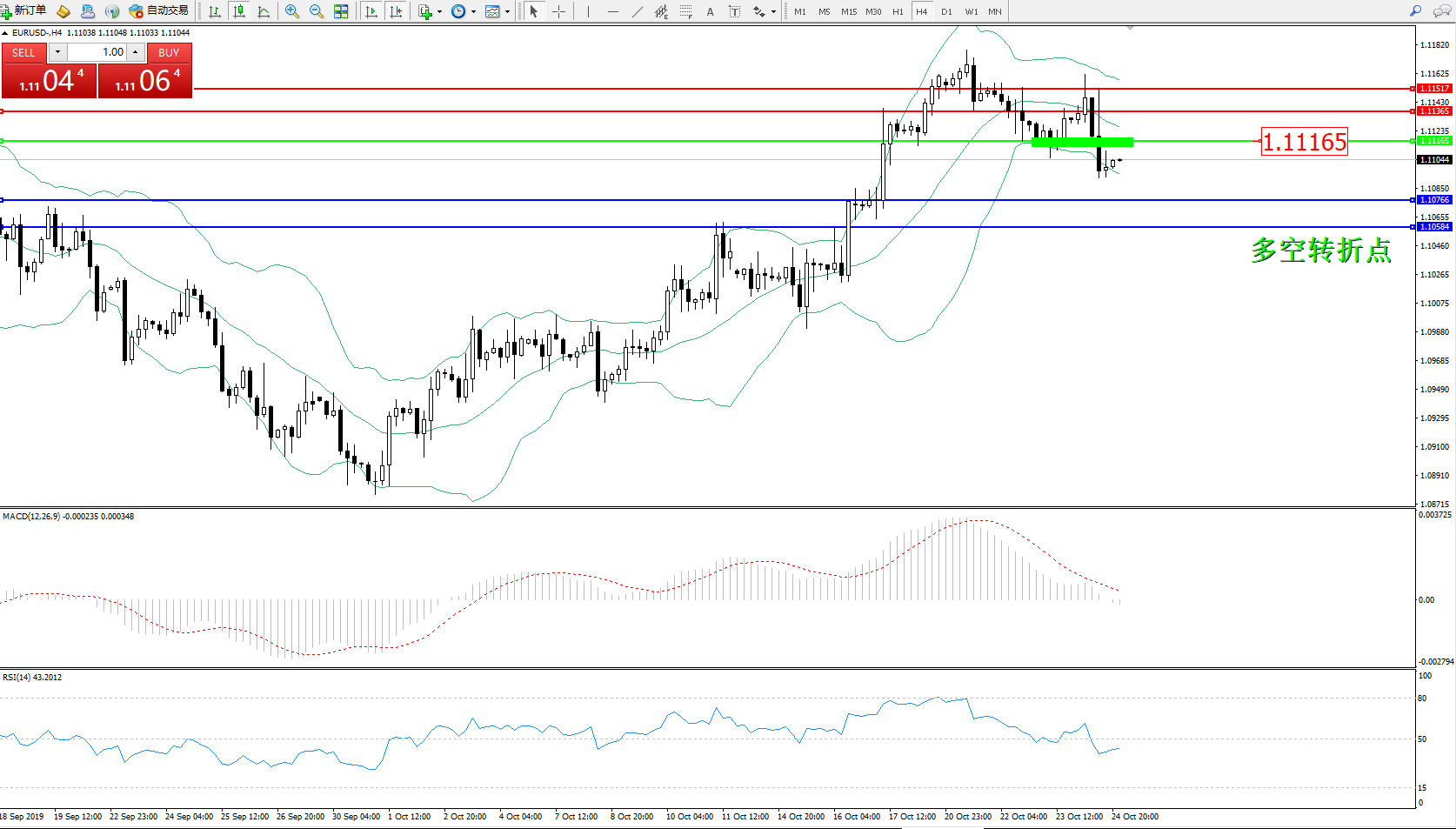Click the green 1.11165 level bar on chart
This screenshot has height=829, width=1456.
tap(1081, 142)
